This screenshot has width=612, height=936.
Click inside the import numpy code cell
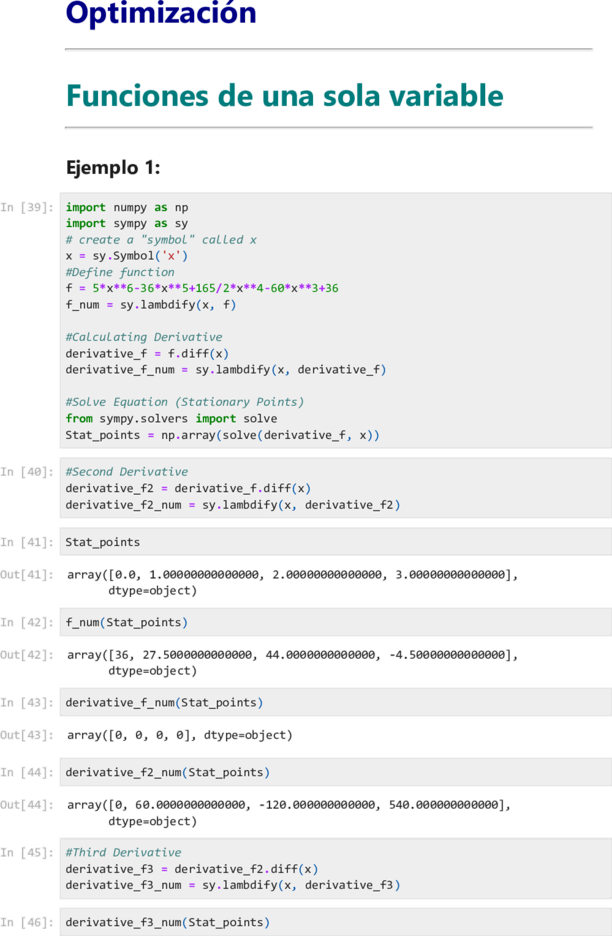[336, 320]
